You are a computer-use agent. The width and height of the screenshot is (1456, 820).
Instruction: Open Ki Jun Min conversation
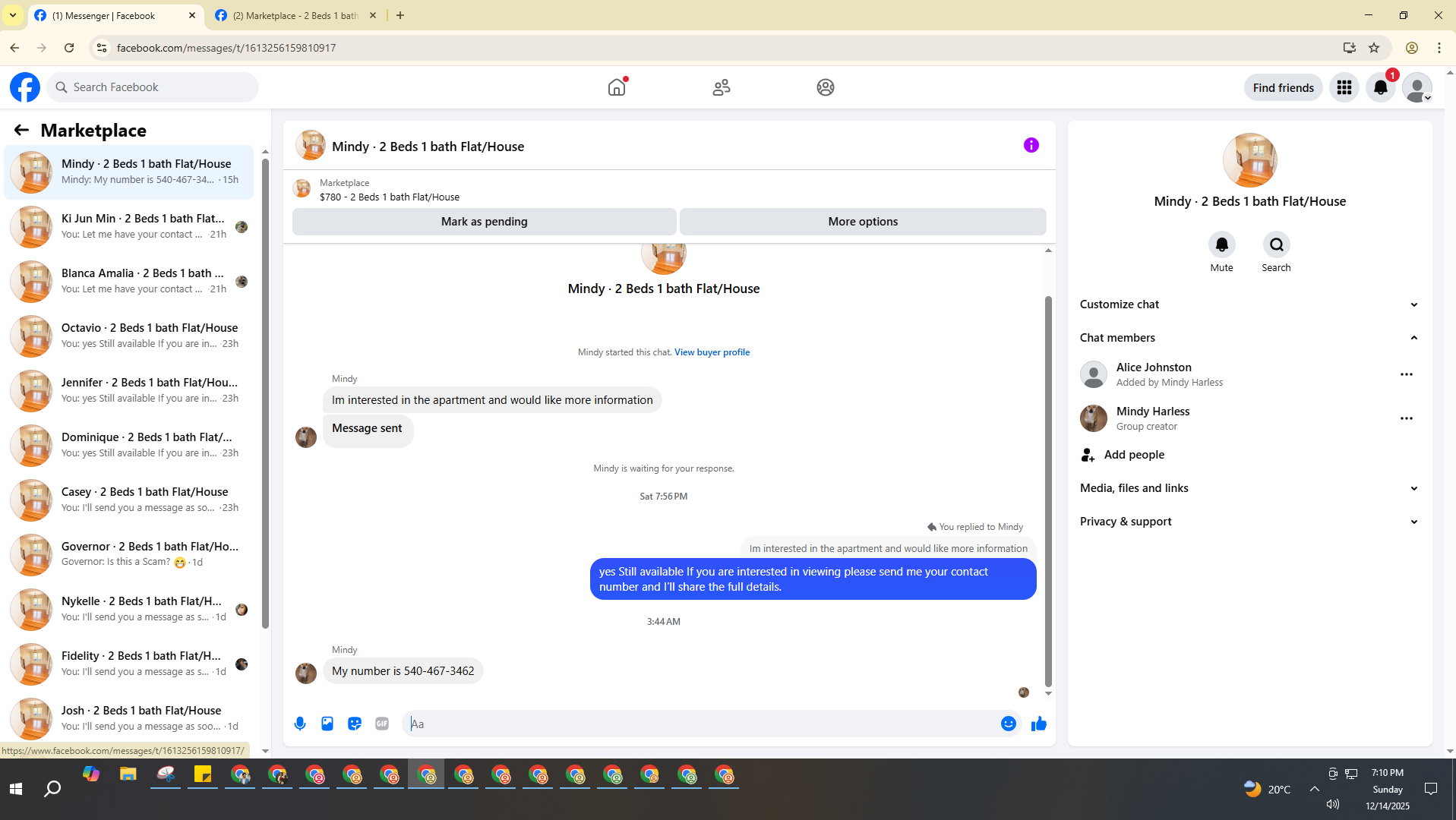pyautogui.click(x=129, y=227)
